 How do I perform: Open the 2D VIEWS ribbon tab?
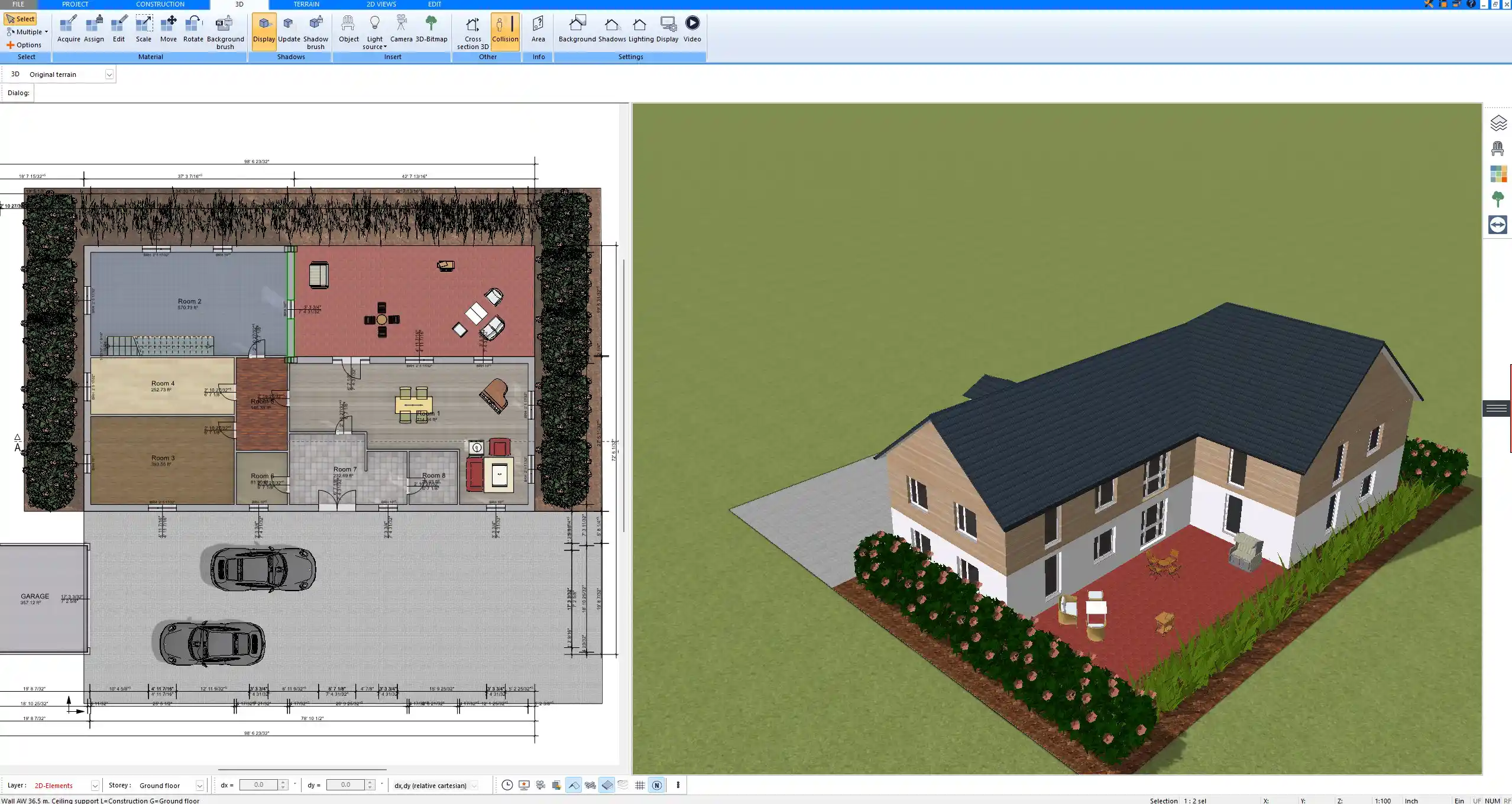point(381,4)
